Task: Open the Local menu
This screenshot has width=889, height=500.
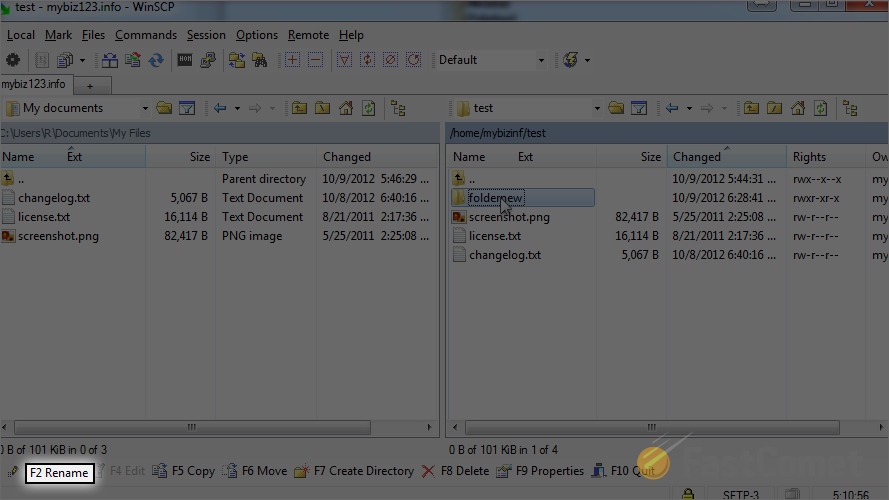Action: 21,35
